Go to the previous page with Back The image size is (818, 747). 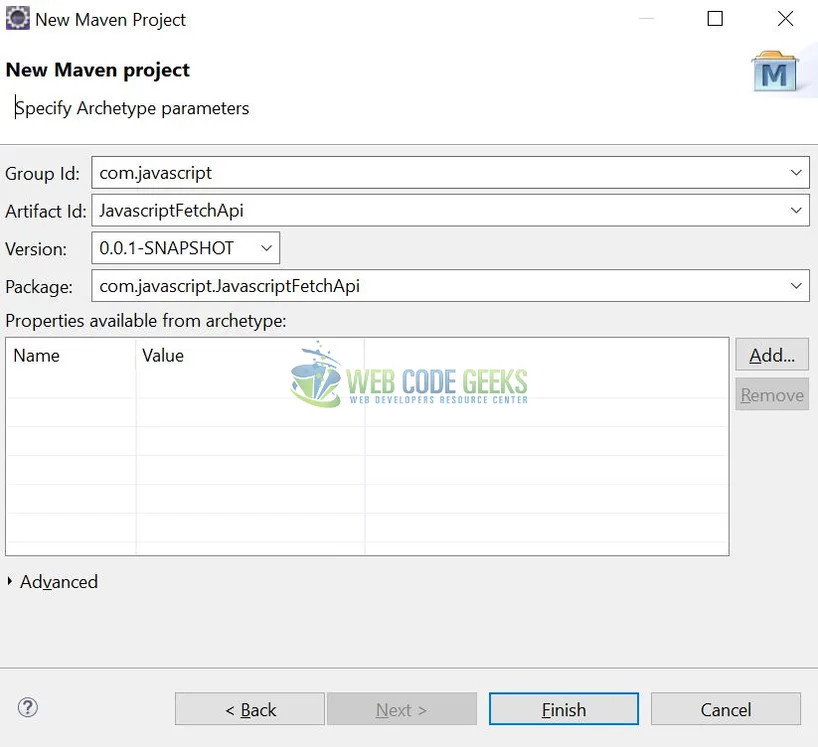coord(250,709)
